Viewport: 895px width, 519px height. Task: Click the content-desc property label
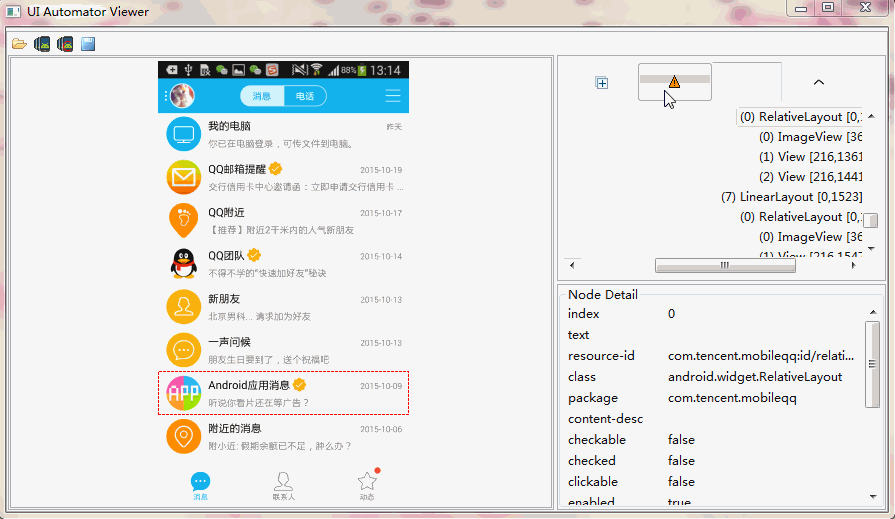pos(605,419)
